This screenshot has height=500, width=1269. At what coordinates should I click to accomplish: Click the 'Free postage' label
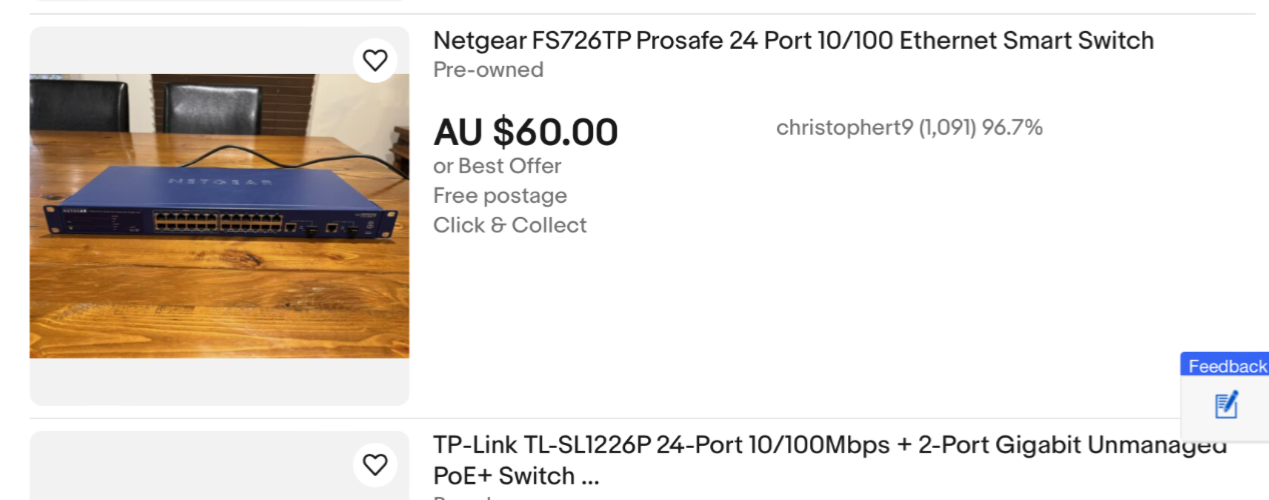coord(500,196)
